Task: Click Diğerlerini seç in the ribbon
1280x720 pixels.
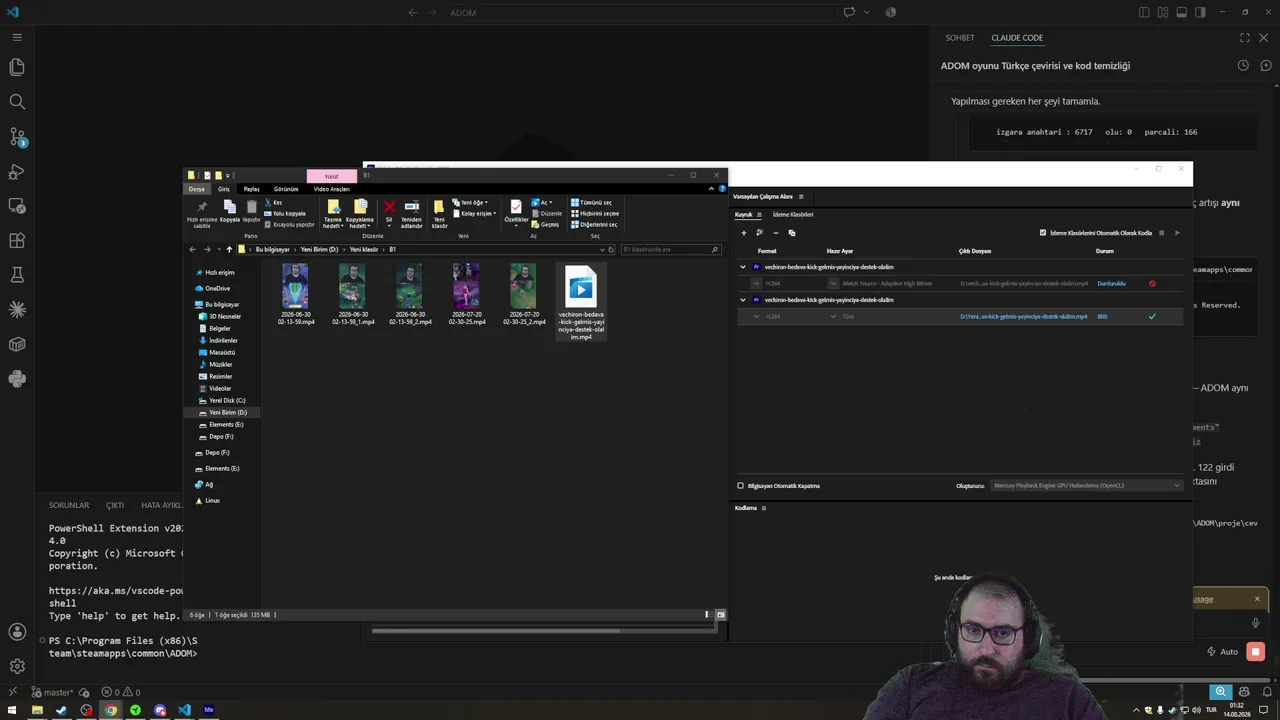Action: pyautogui.click(x=595, y=224)
